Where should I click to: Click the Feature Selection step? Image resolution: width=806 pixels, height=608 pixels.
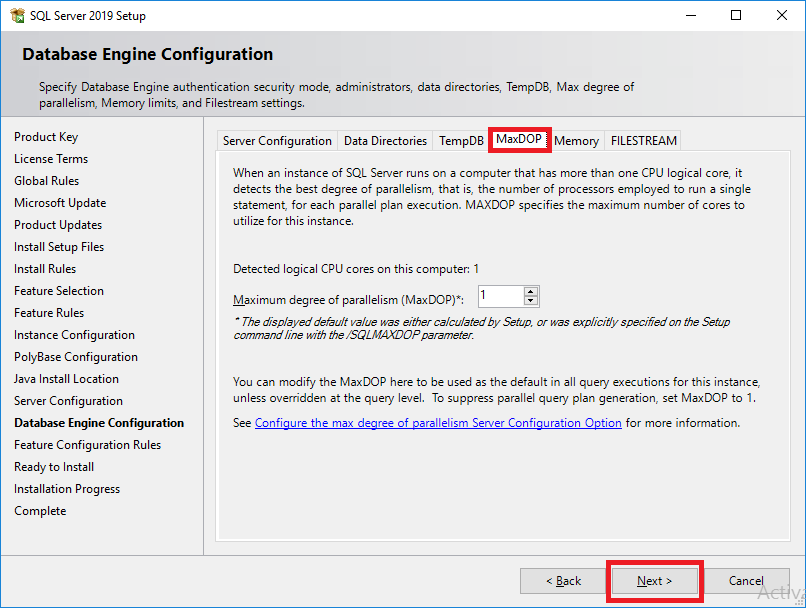(x=59, y=291)
